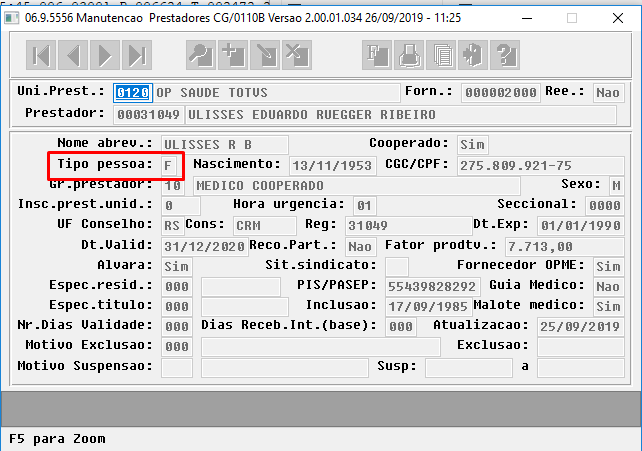Click Guia Medico field Nao
This screenshot has width=642, height=451.
(608, 287)
